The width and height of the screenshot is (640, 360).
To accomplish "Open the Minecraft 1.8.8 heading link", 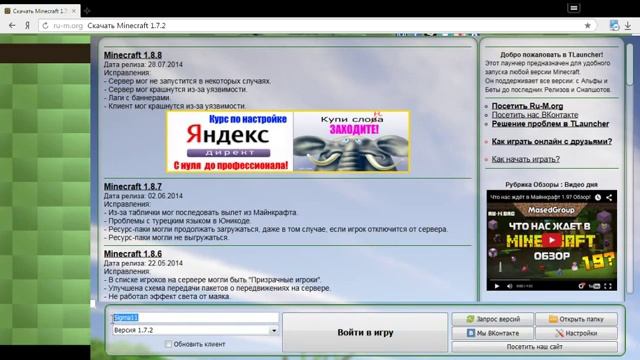I will [x=133, y=55].
